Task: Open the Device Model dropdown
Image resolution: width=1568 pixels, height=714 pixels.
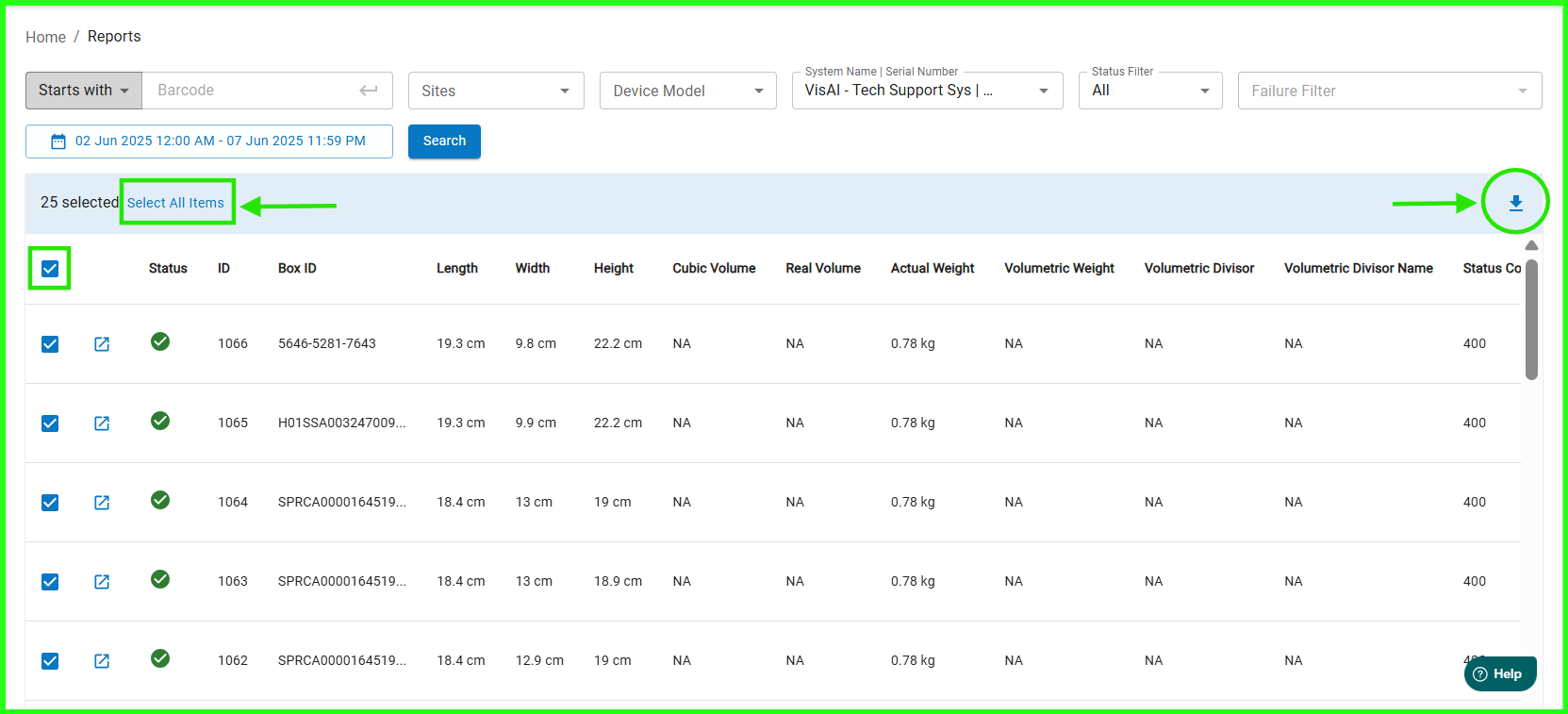Action: [687, 91]
